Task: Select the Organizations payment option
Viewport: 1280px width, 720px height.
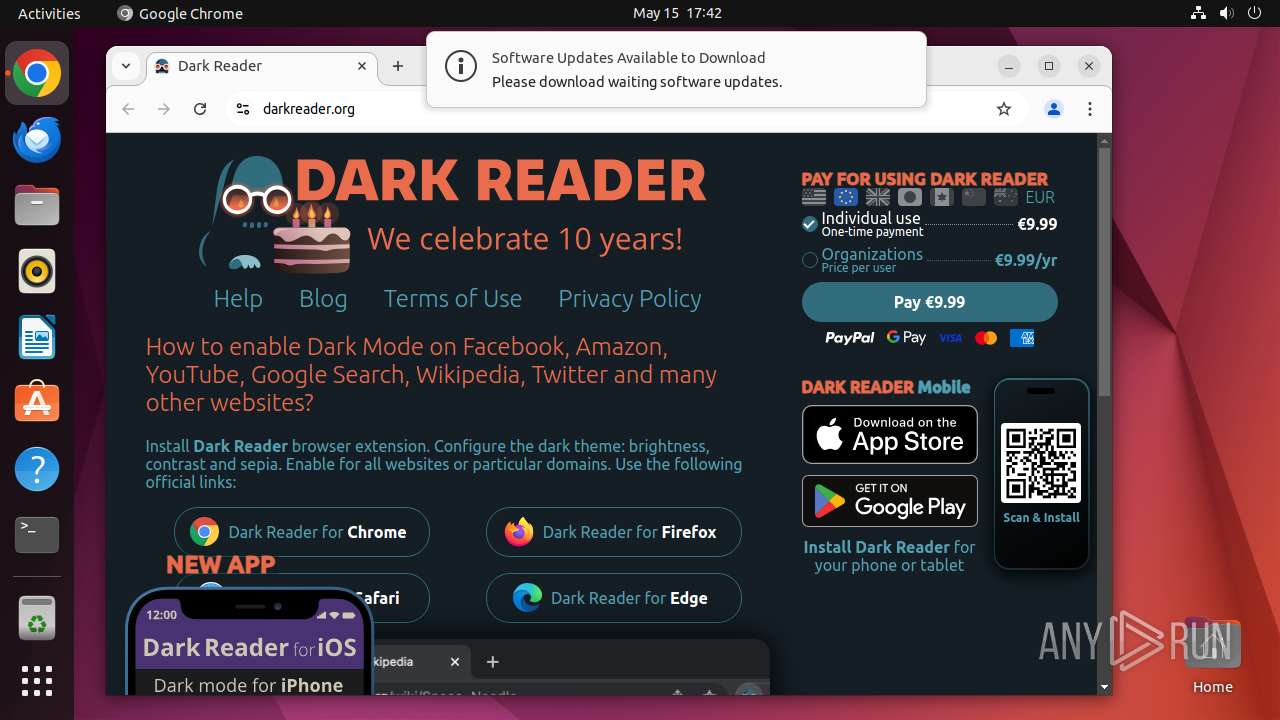Action: coord(929,260)
